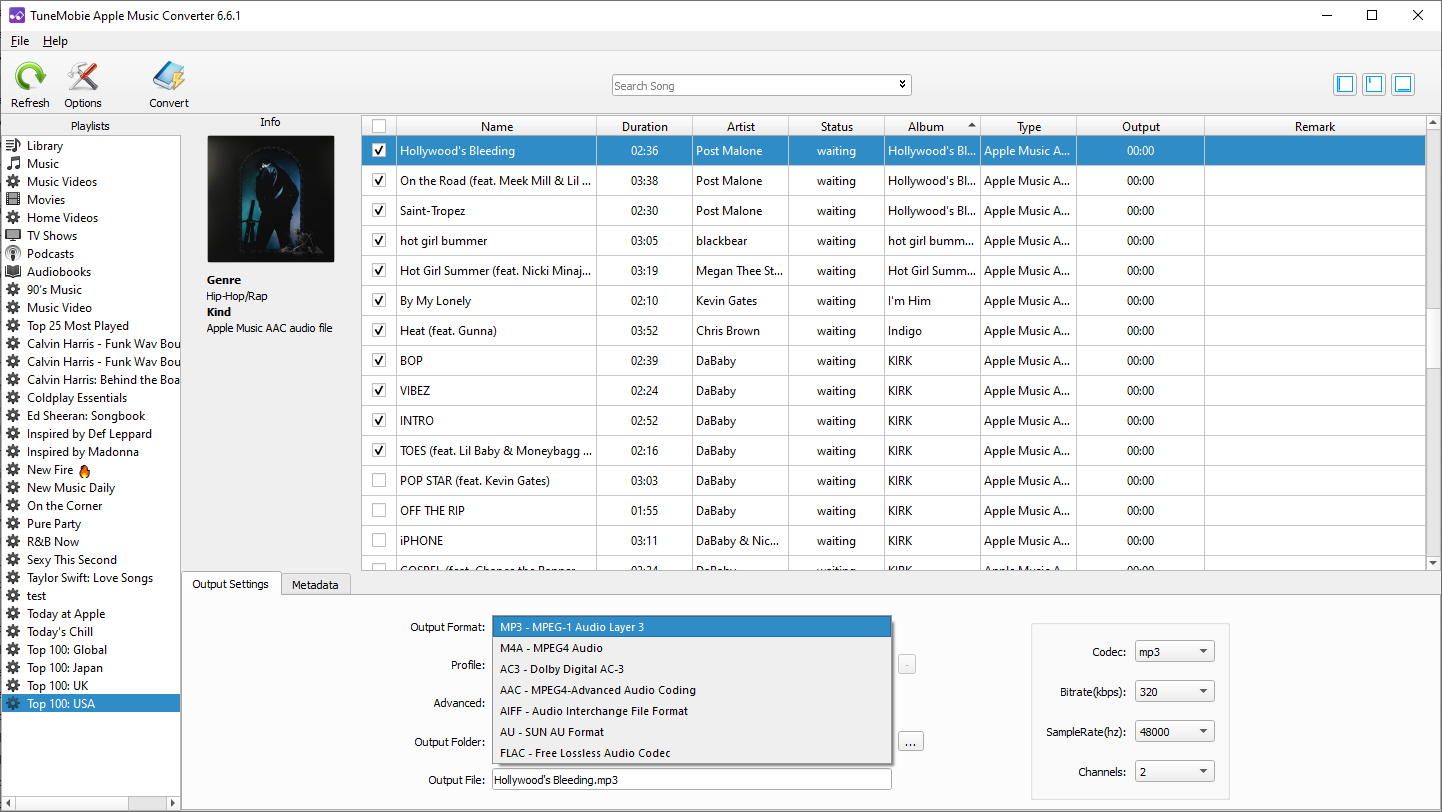
Task: Check the OFF THE RIP checkbox
Action: [x=378, y=511]
